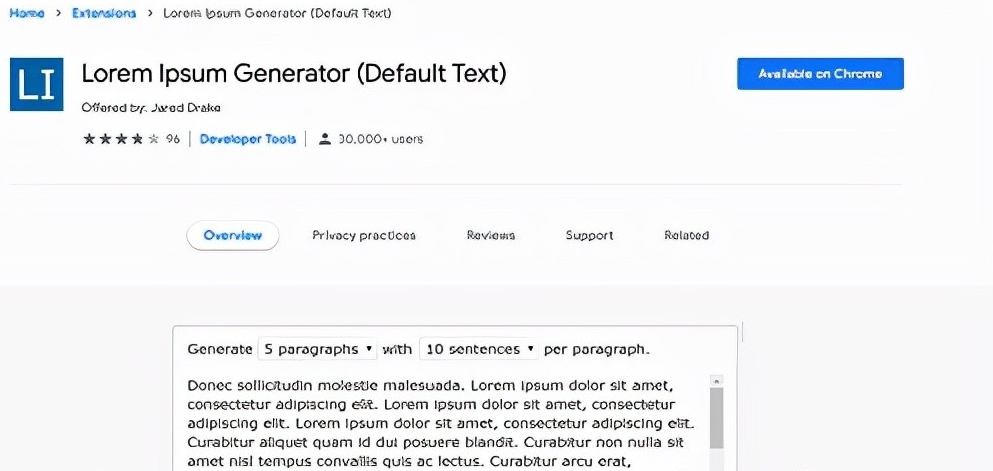
Task: Open the Developer Tools category link
Action: (x=248, y=139)
